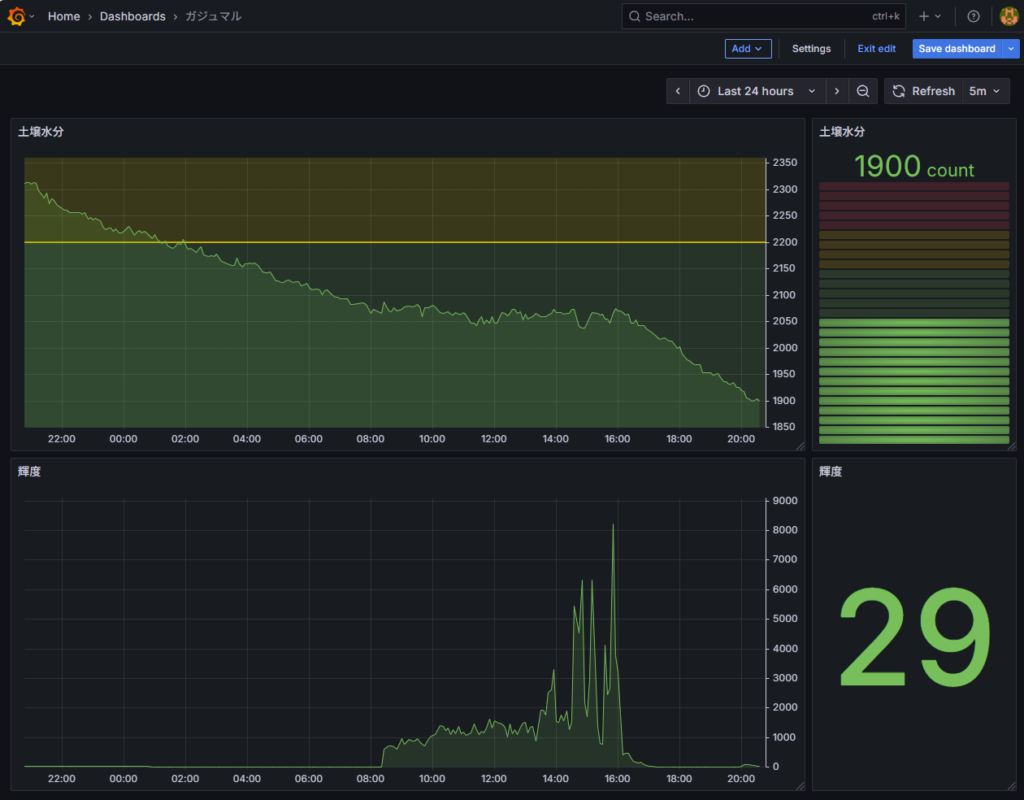Open the help question mark icon

[x=973, y=16]
